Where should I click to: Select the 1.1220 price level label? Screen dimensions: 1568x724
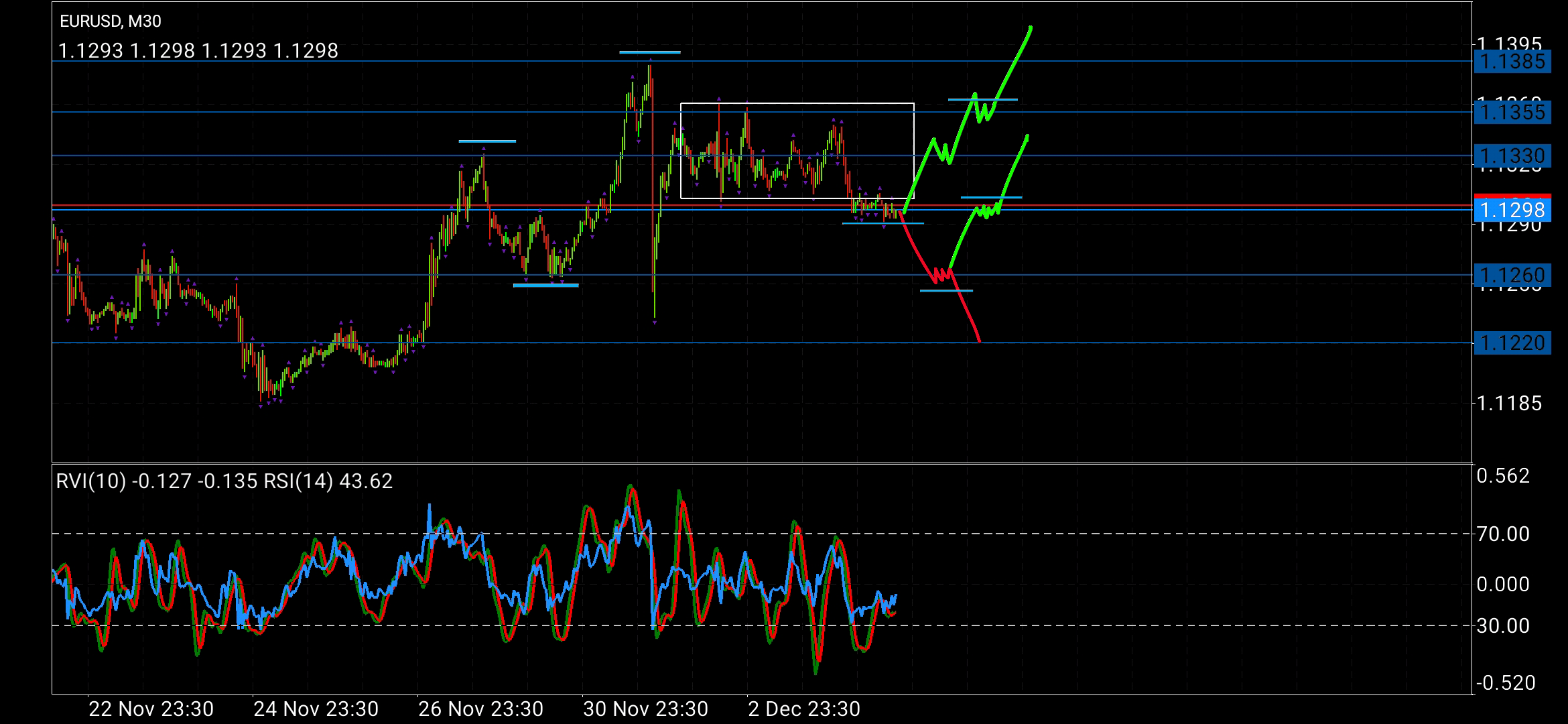[x=1512, y=343]
